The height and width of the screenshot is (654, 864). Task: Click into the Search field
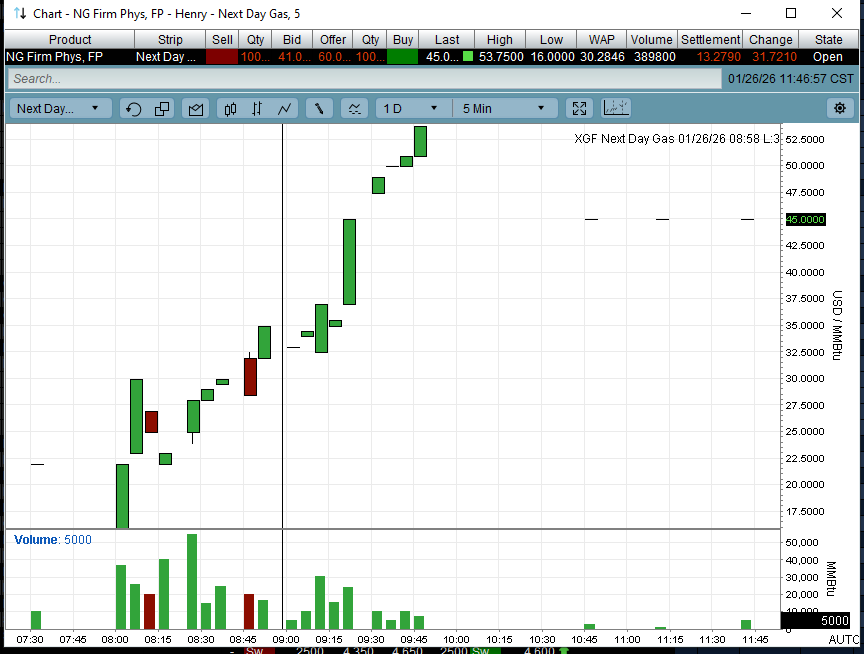364,79
